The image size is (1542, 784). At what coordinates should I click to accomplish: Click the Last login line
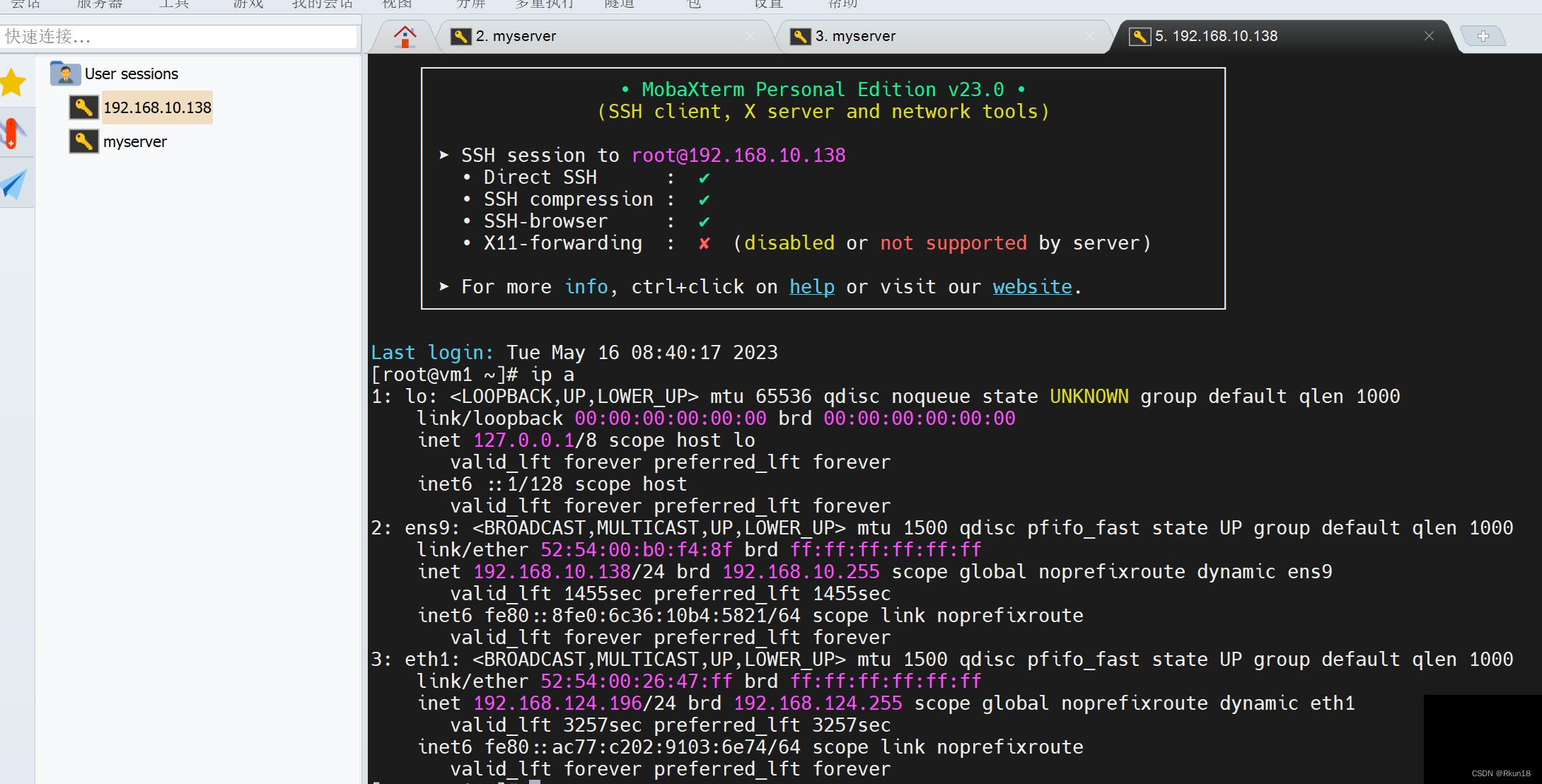pos(574,353)
